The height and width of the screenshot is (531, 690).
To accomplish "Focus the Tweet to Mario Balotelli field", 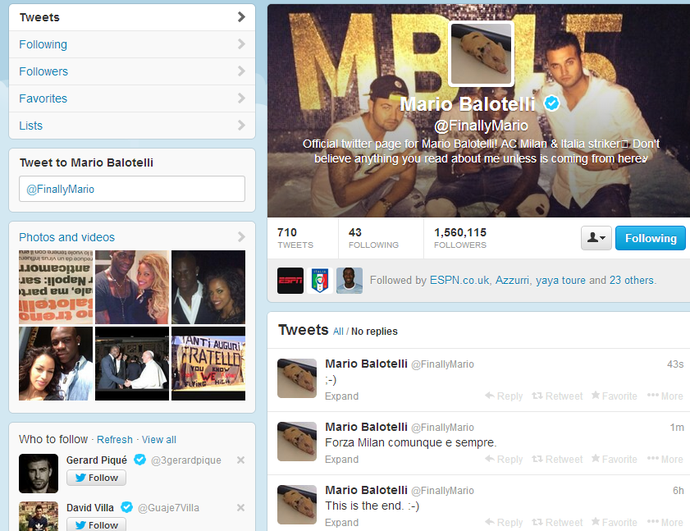I will (x=132, y=189).
